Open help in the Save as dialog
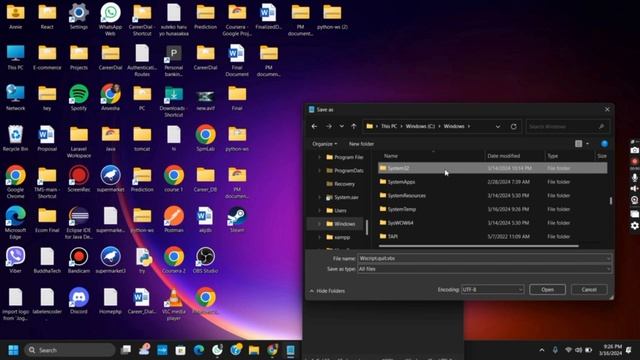The width and height of the screenshot is (640, 360). [604, 144]
